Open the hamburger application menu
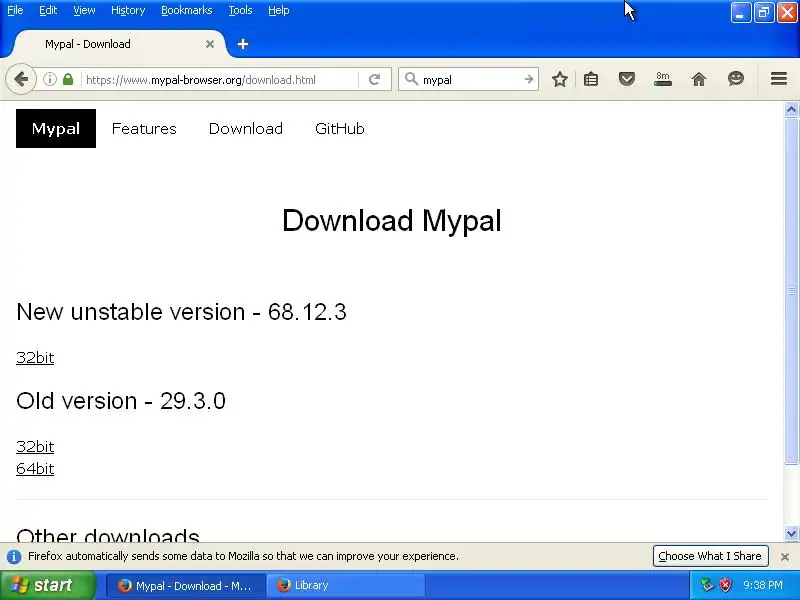The height and width of the screenshot is (600, 800). (779, 79)
